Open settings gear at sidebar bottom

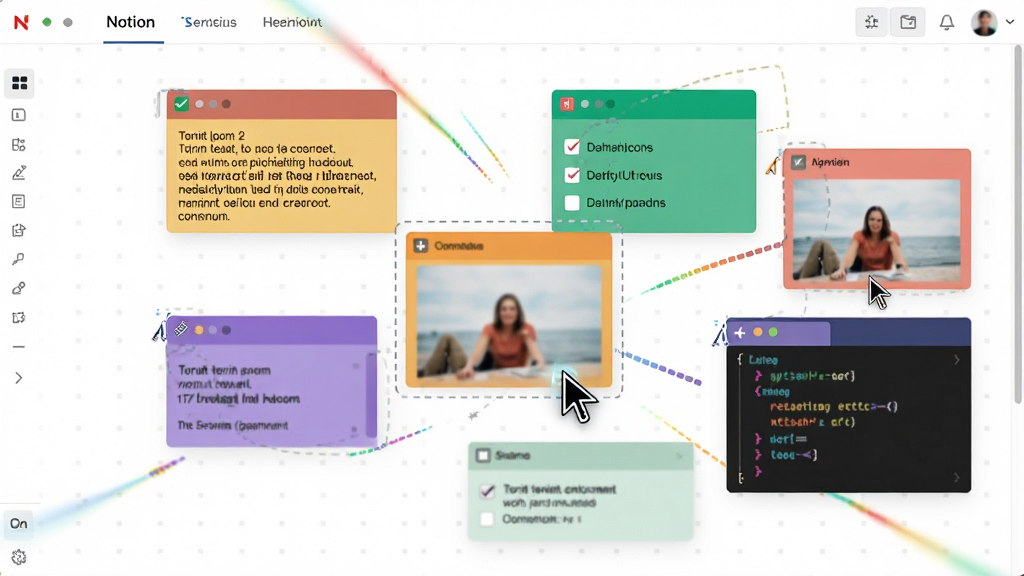18,557
